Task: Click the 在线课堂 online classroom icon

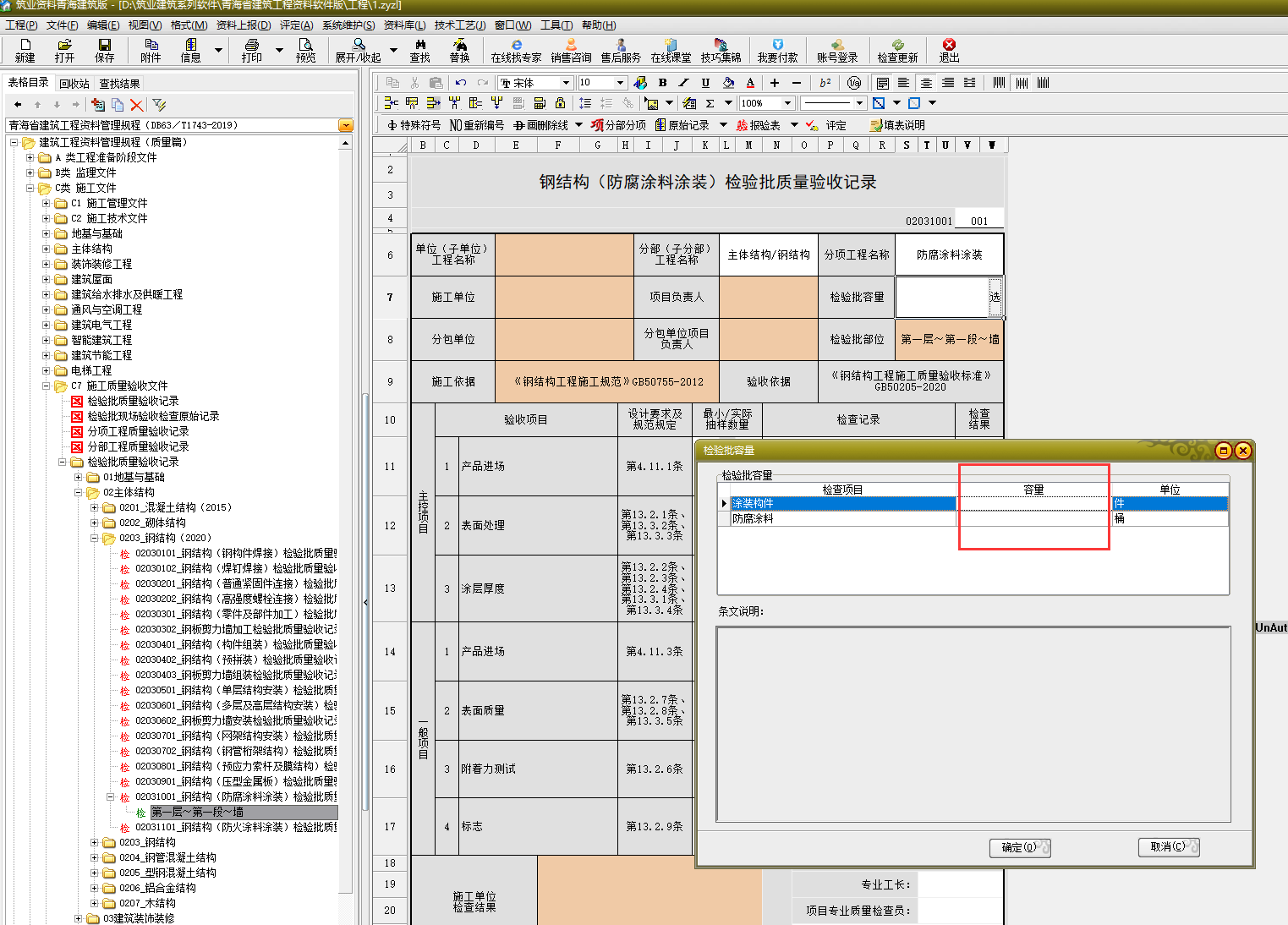Action: (x=671, y=51)
